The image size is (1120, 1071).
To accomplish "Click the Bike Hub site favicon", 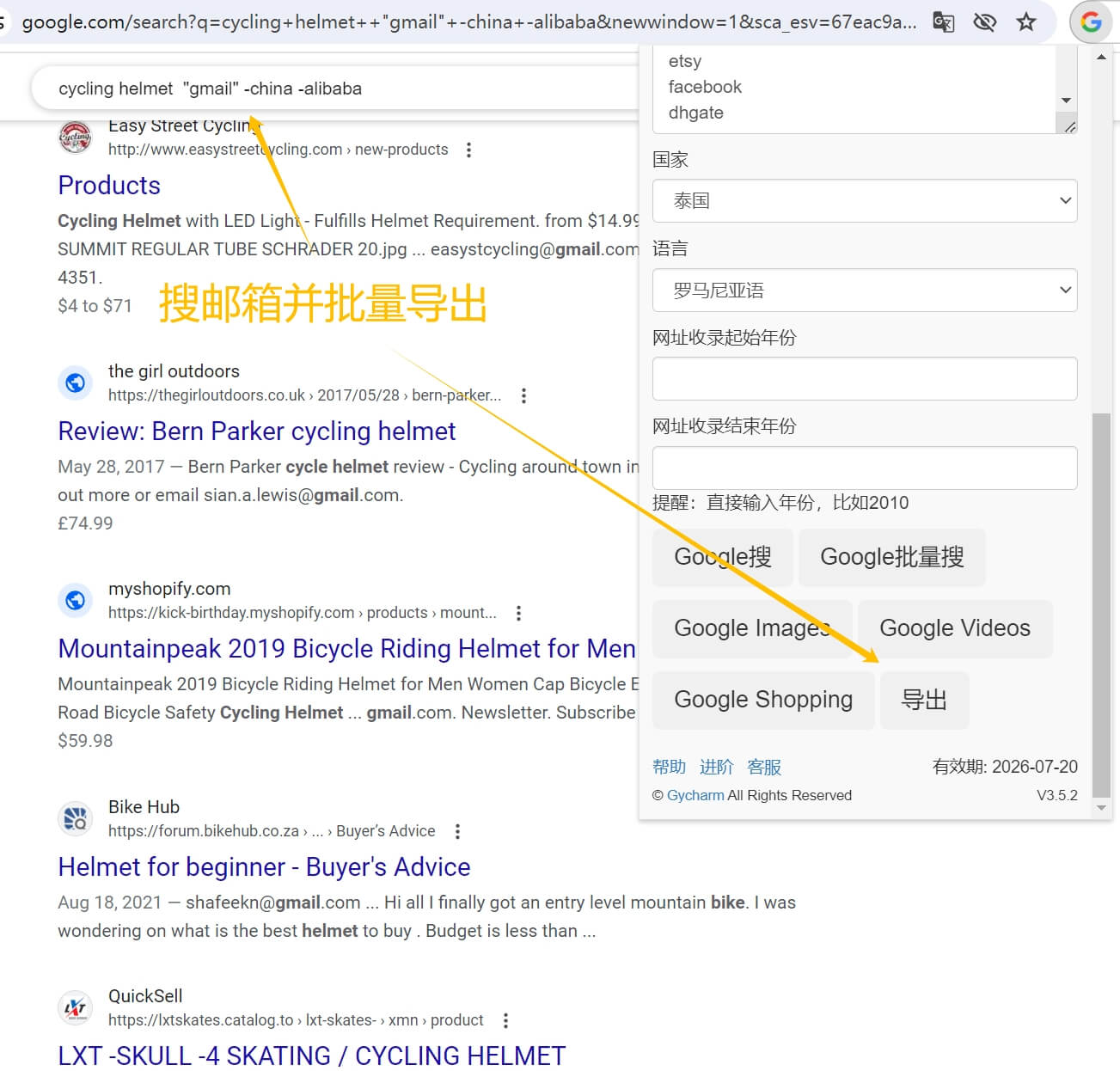I will [x=75, y=818].
